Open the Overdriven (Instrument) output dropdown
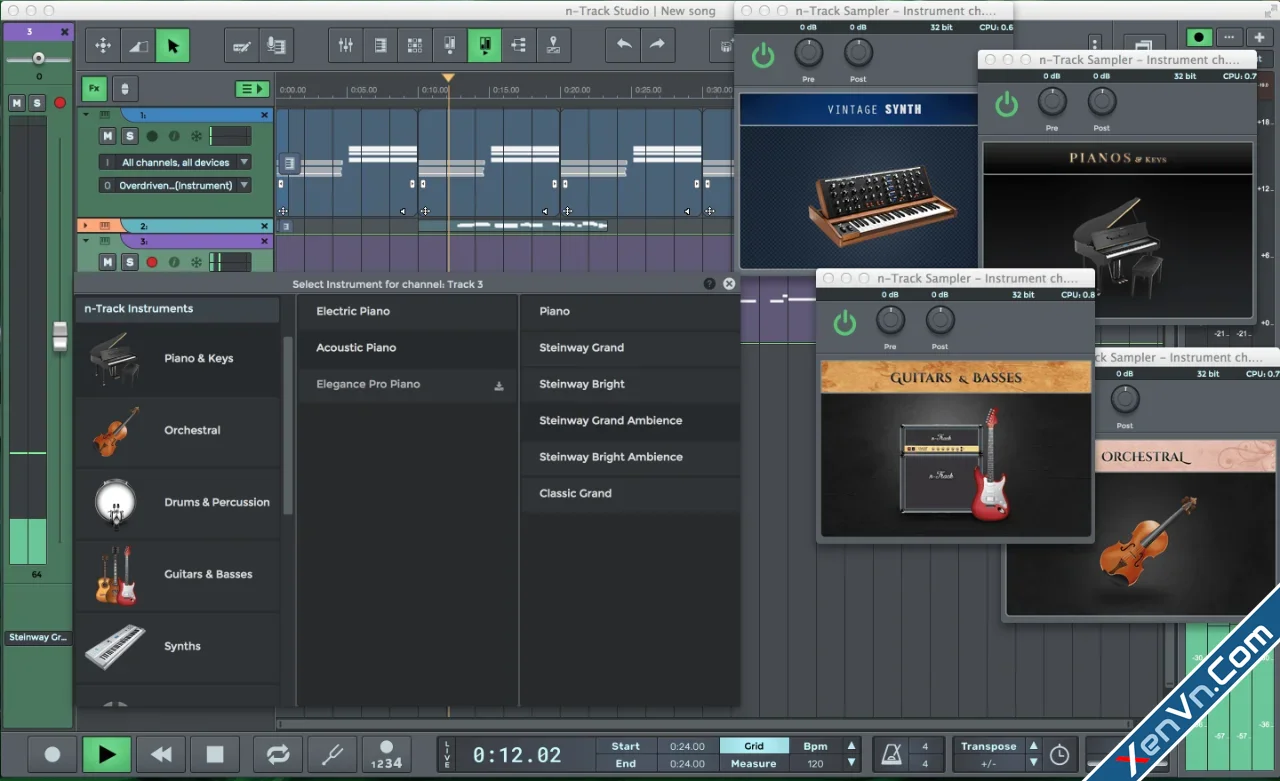The image size is (1280, 781). click(175, 185)
